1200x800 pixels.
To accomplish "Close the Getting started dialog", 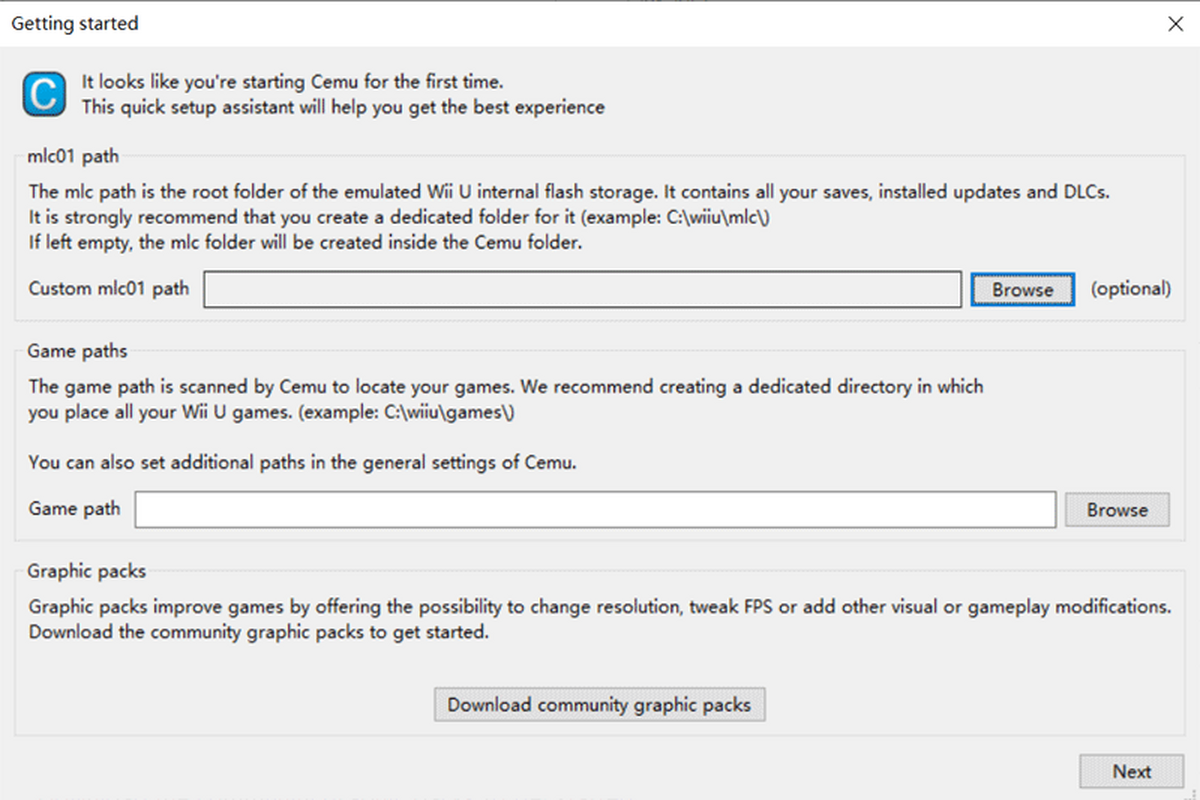I will [x=1176, y=24].
